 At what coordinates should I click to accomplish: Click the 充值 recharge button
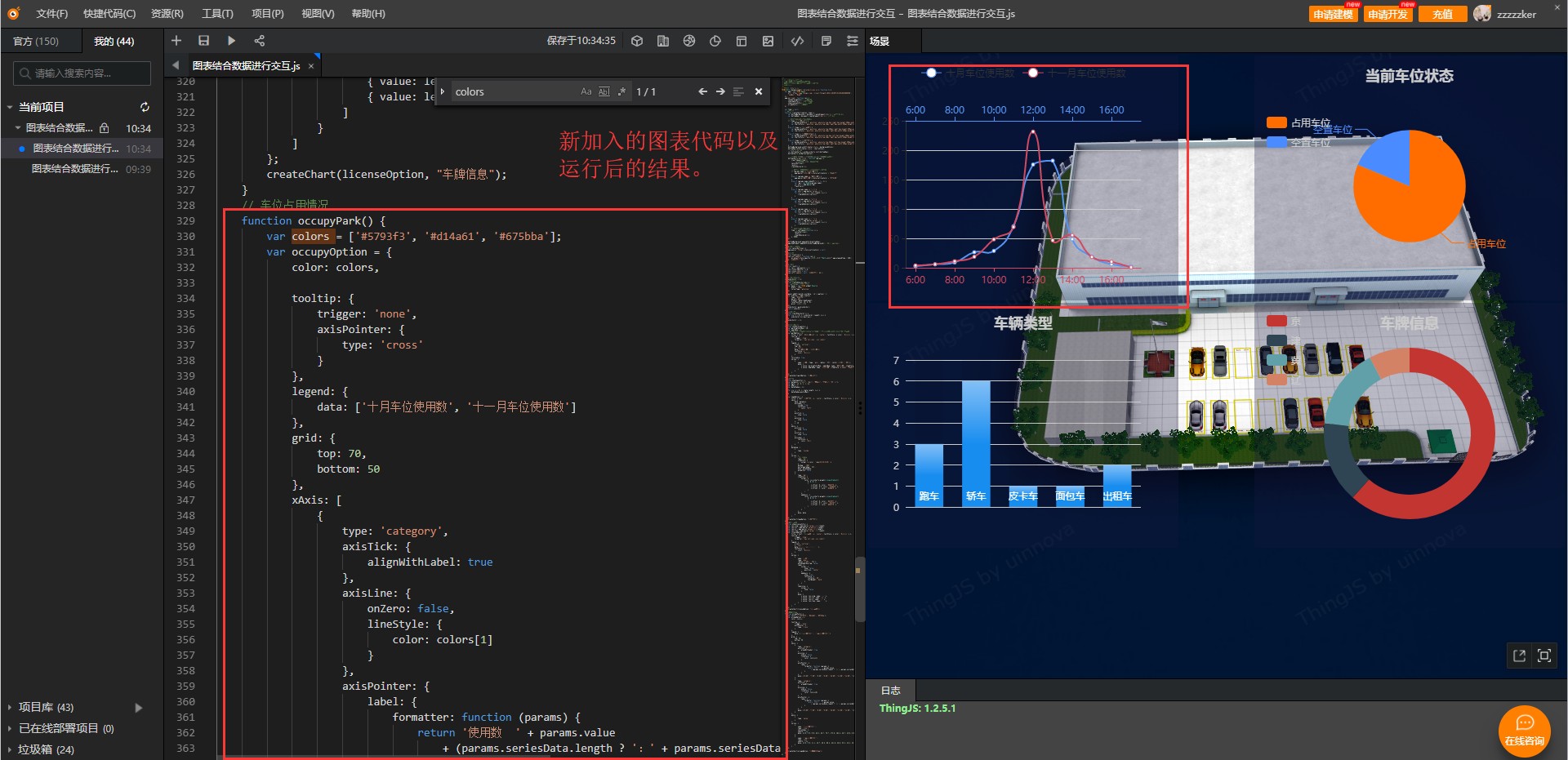click(x=1442, y=14)
